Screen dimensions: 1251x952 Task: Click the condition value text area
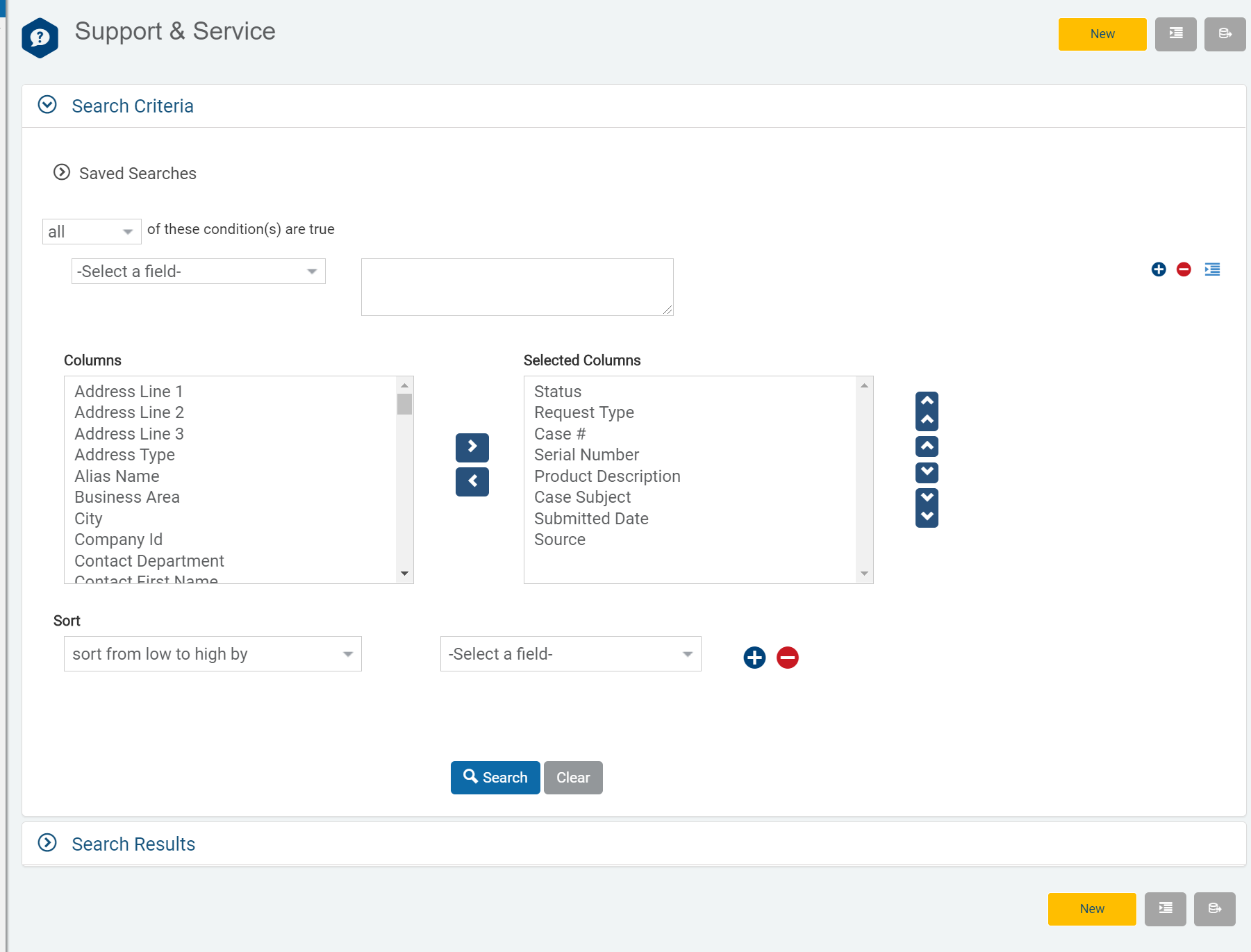517,287
